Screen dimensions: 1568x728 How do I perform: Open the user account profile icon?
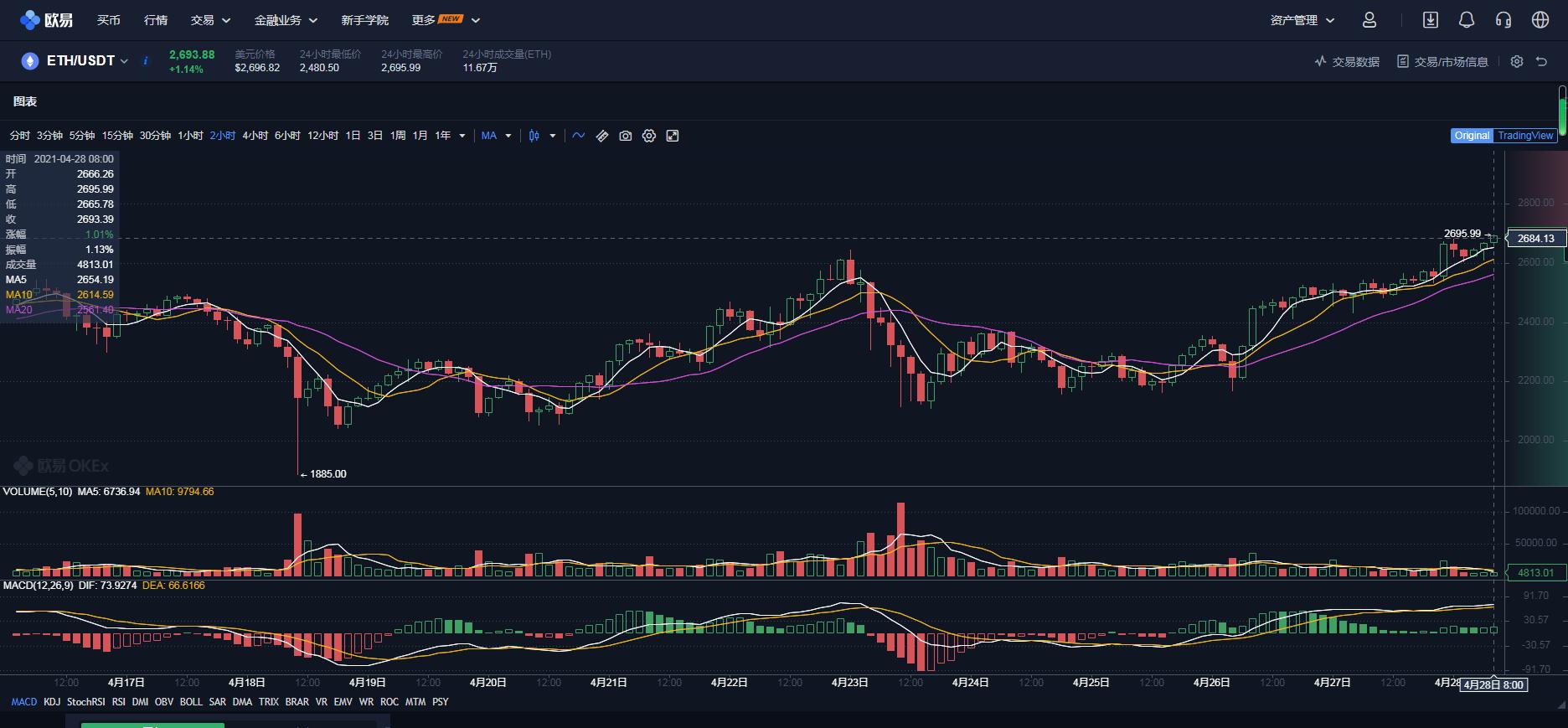point(1369,20)
